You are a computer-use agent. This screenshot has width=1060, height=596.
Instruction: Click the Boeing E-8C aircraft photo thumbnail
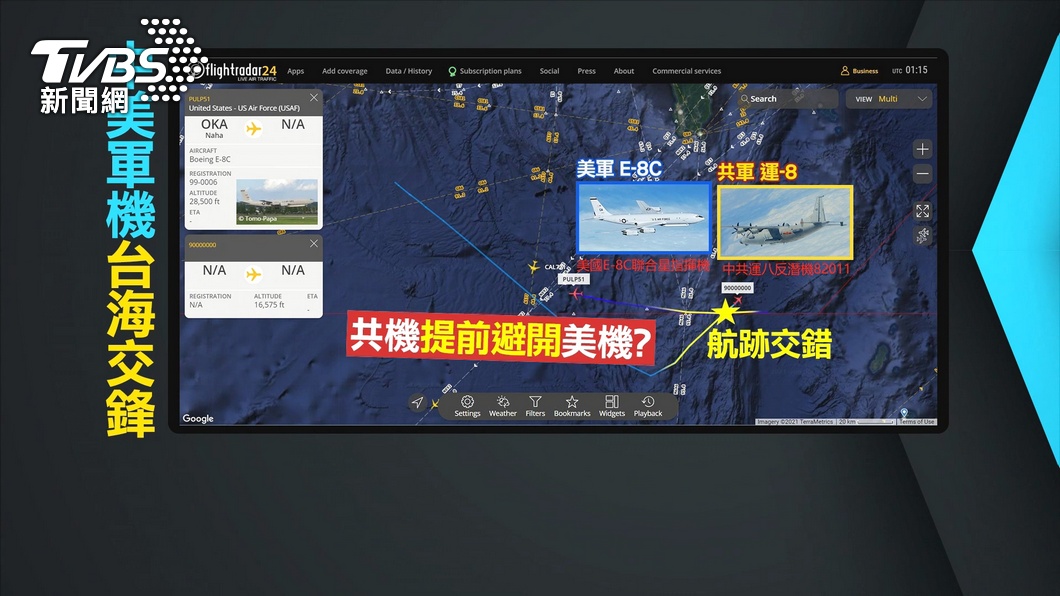[277, 201]
